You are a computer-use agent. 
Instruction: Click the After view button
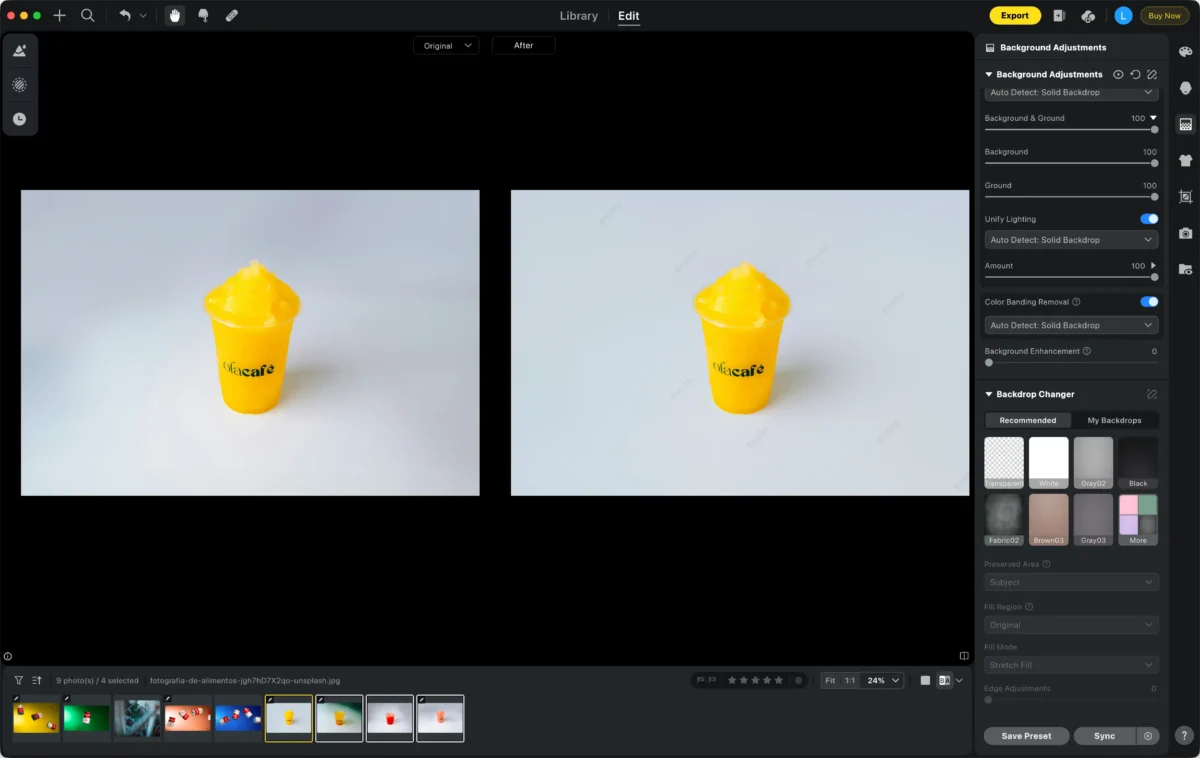pyautogui.click(x=523, y=45)
